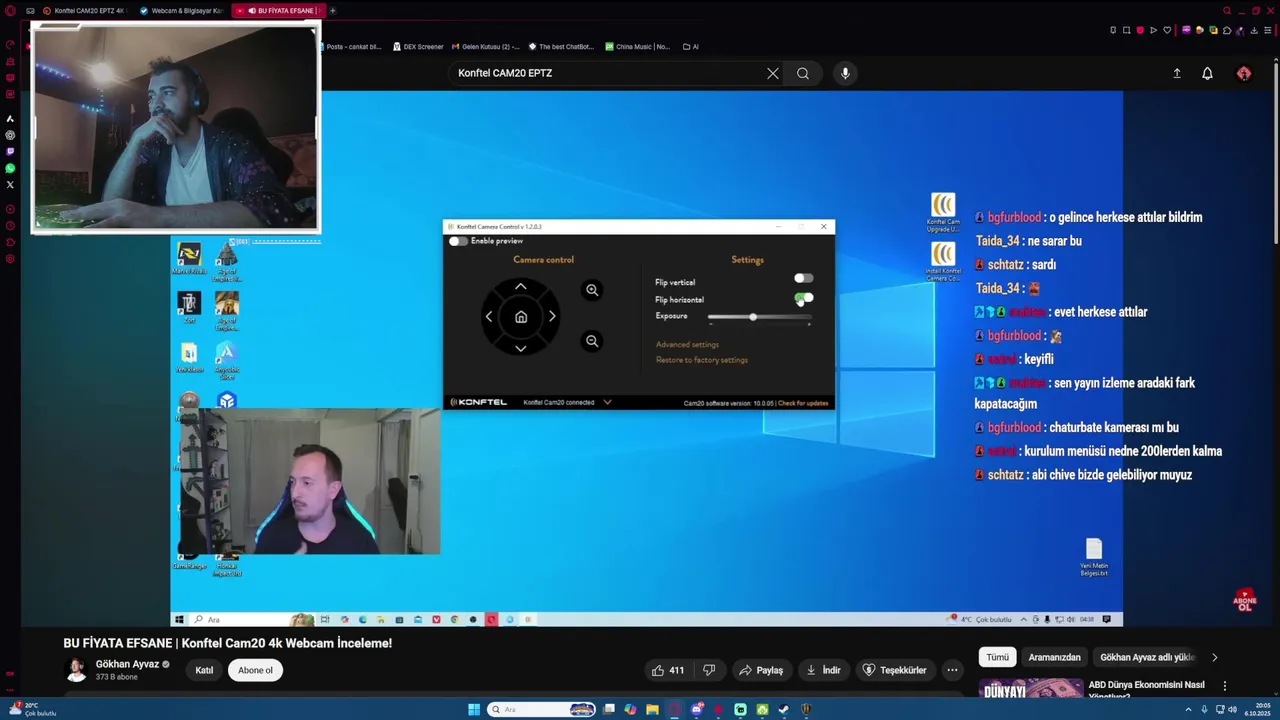The height and width of the screenshot is (720, 1280).
Task: Open browser downloads icon in toolbar
Action: [x=1254, y=30]
